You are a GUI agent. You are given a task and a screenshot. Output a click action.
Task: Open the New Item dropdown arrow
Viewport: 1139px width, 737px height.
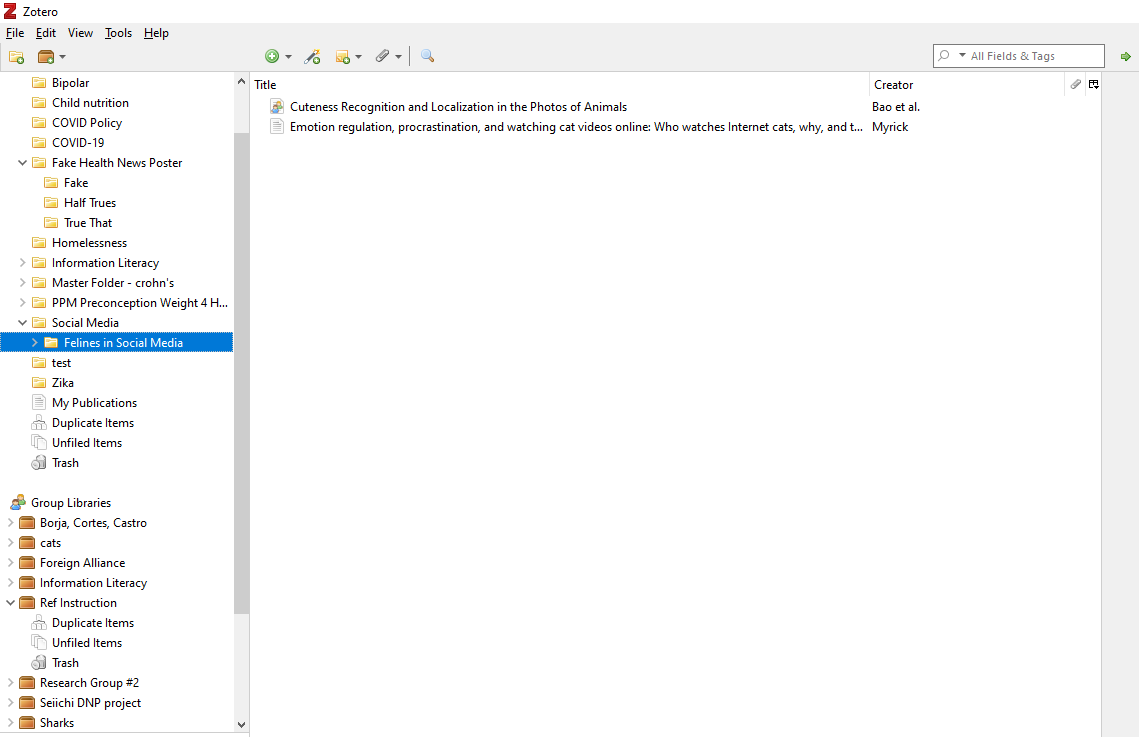pyautogui.click(x=288, y=57)
